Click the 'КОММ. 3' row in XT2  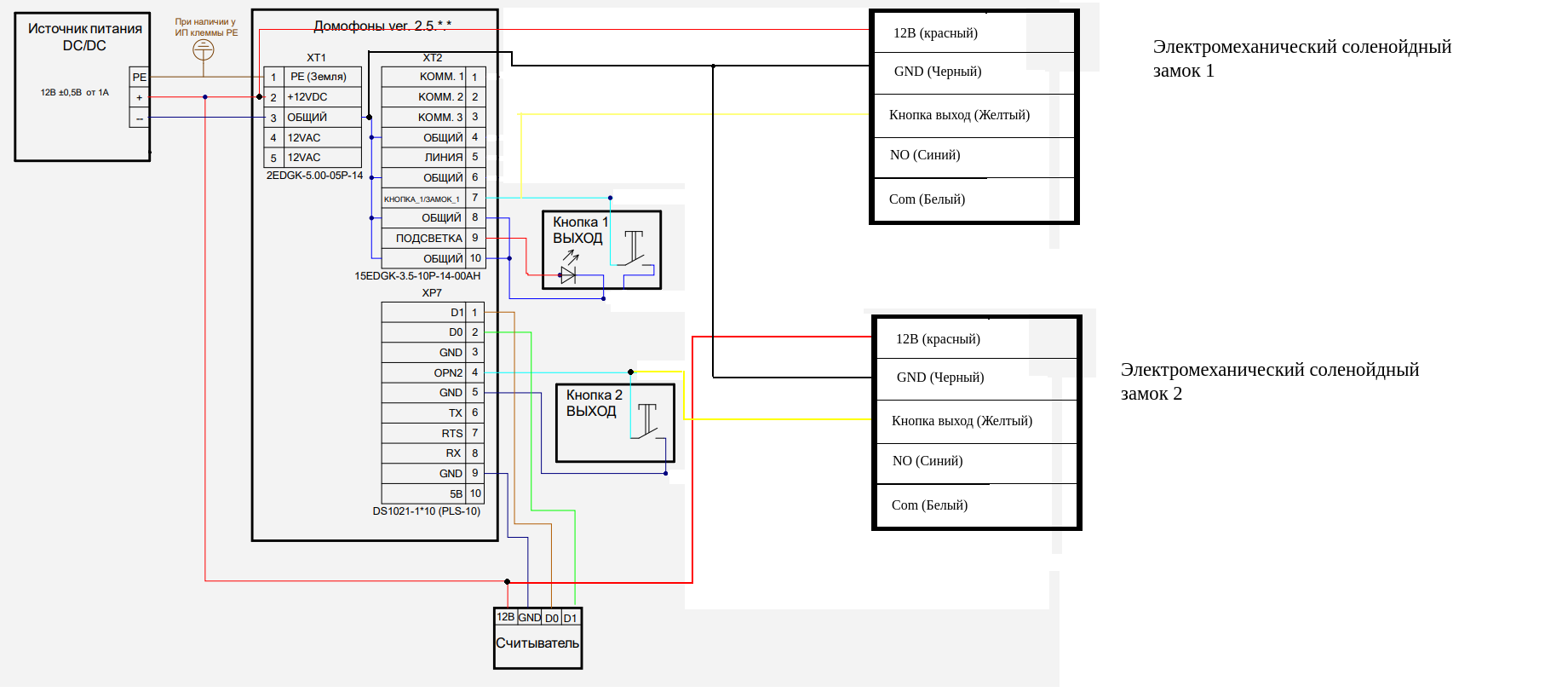point(434,118)
